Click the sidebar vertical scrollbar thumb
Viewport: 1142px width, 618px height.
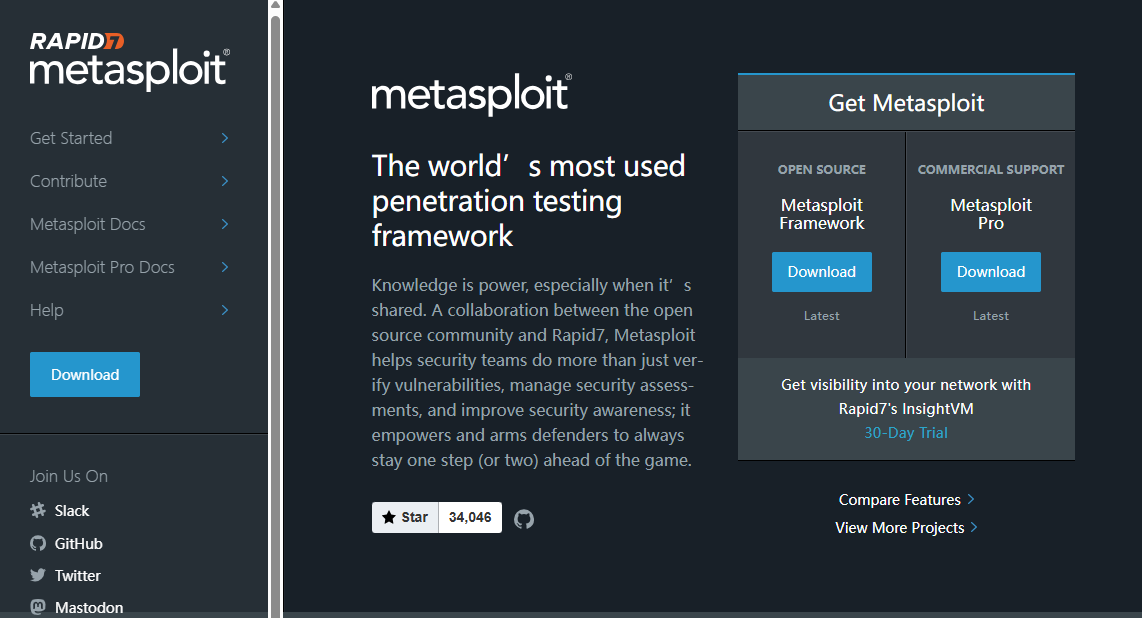[275, 315]
